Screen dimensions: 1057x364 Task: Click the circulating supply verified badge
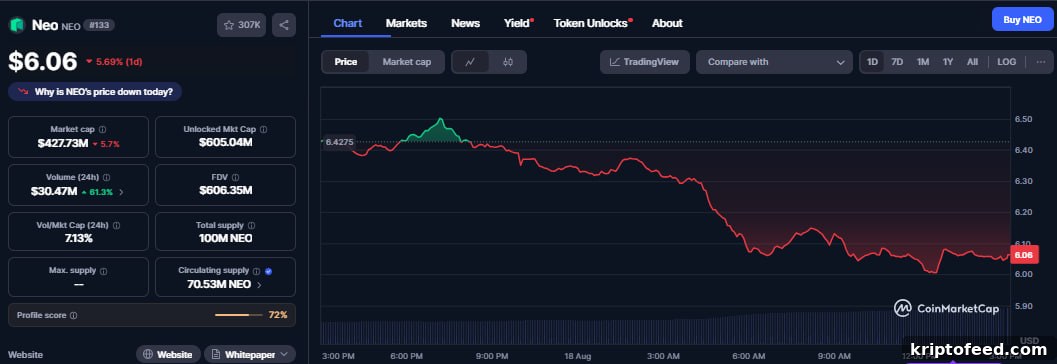coord(268,271)
